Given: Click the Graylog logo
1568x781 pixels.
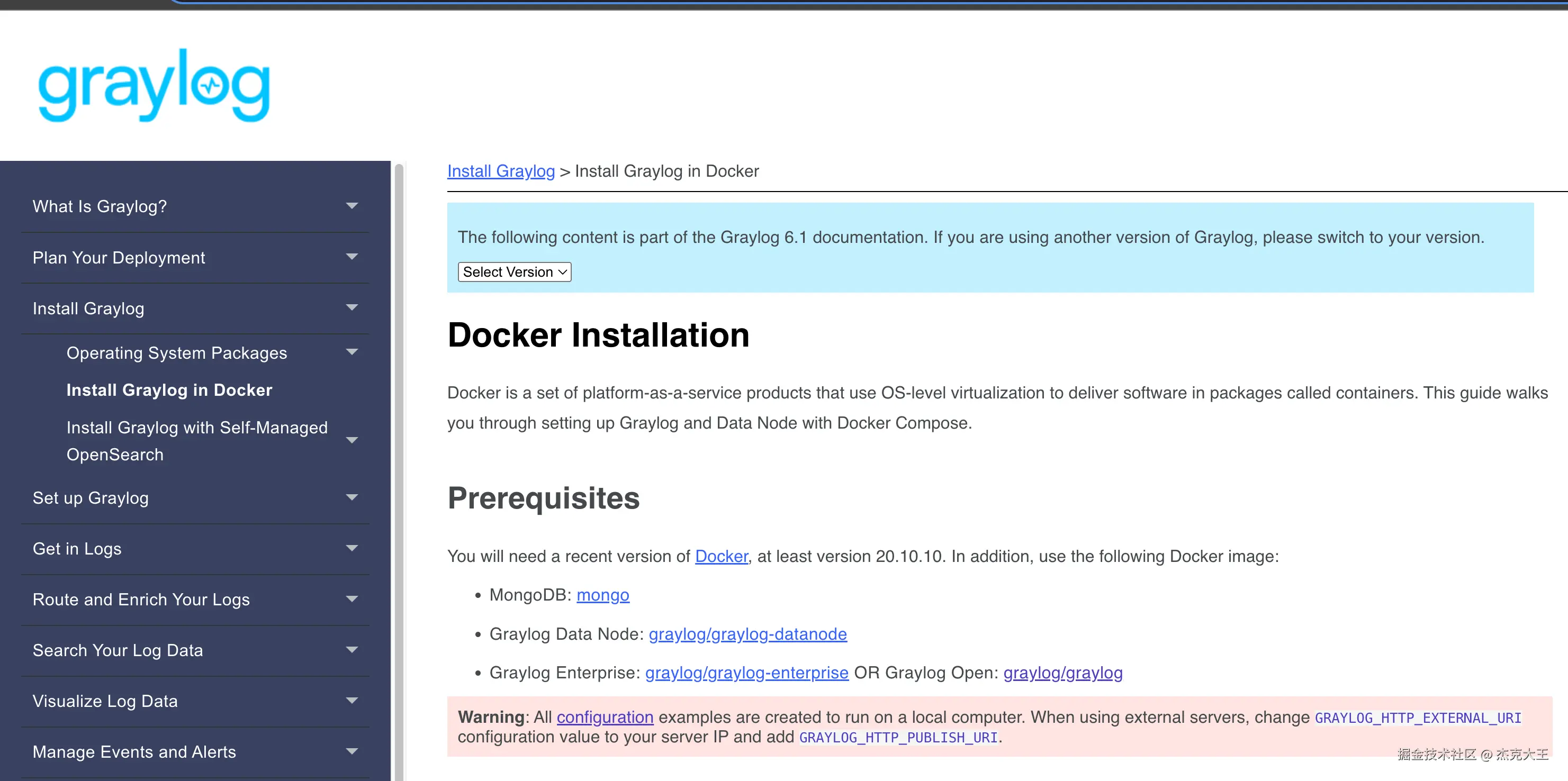Looking at the screenshot, I should click(x=154, y=86).
